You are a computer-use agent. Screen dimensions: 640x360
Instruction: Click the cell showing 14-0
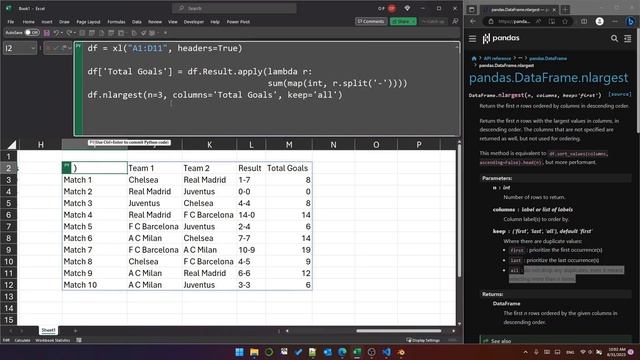251,215
